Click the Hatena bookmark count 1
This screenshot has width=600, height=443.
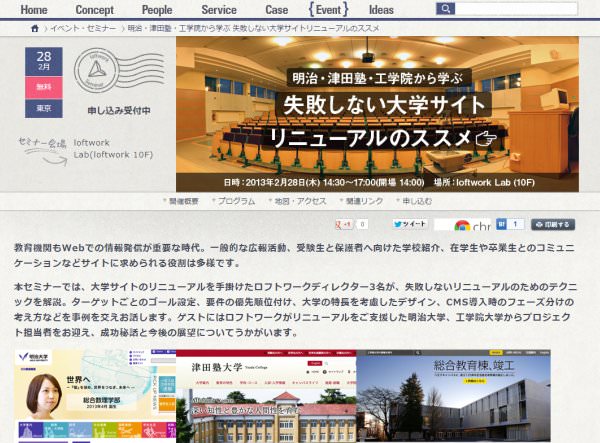coord(515,224)
